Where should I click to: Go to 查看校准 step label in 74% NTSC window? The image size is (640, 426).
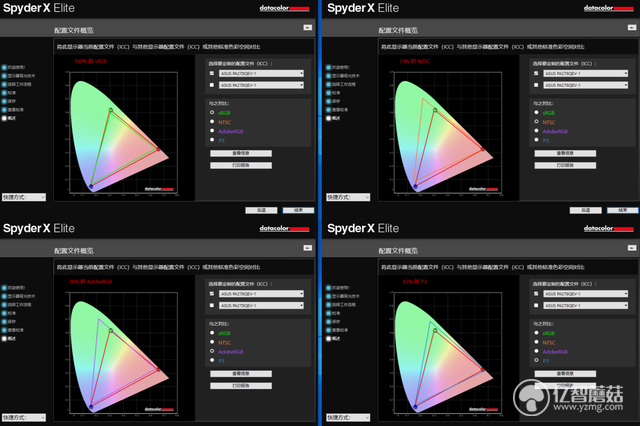(340, 110)
